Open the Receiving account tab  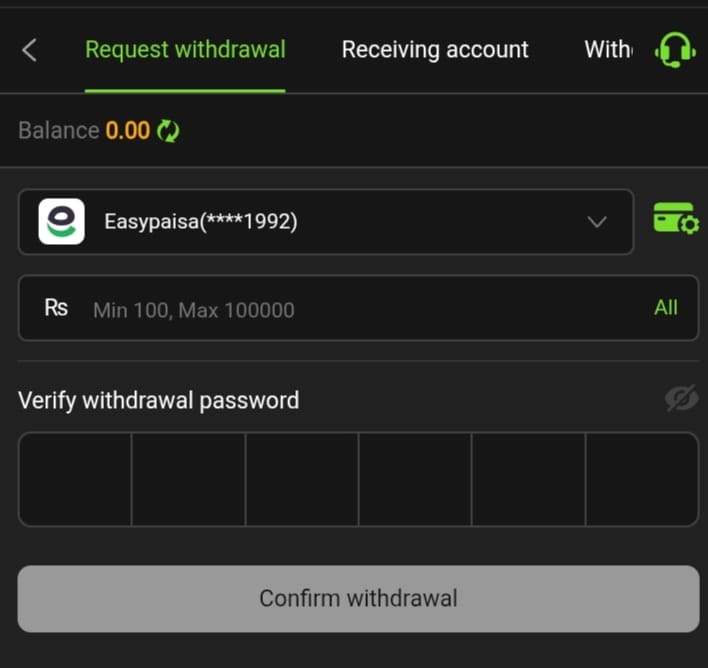coord(435,50)
